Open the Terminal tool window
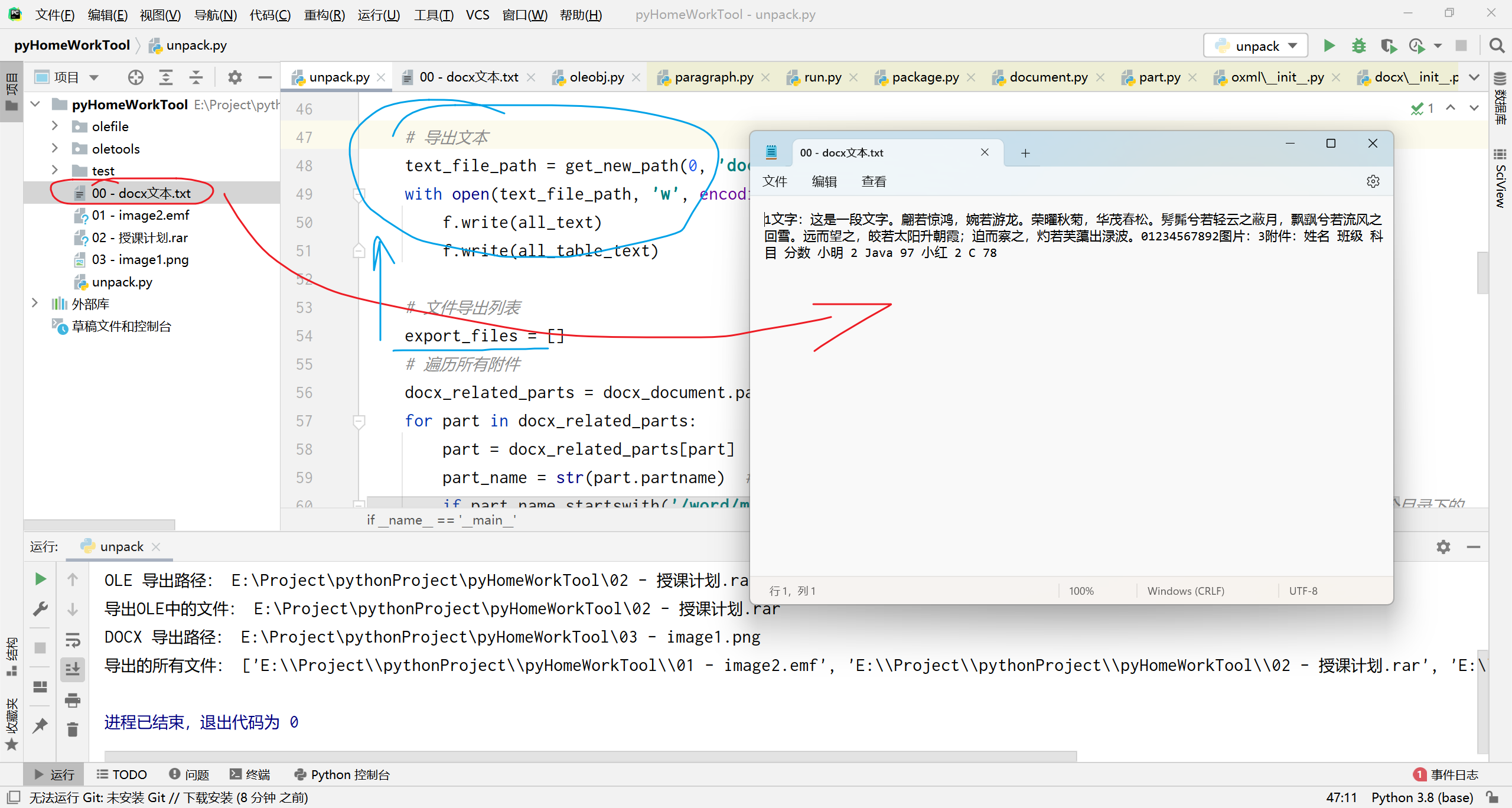 click(250, 774)
